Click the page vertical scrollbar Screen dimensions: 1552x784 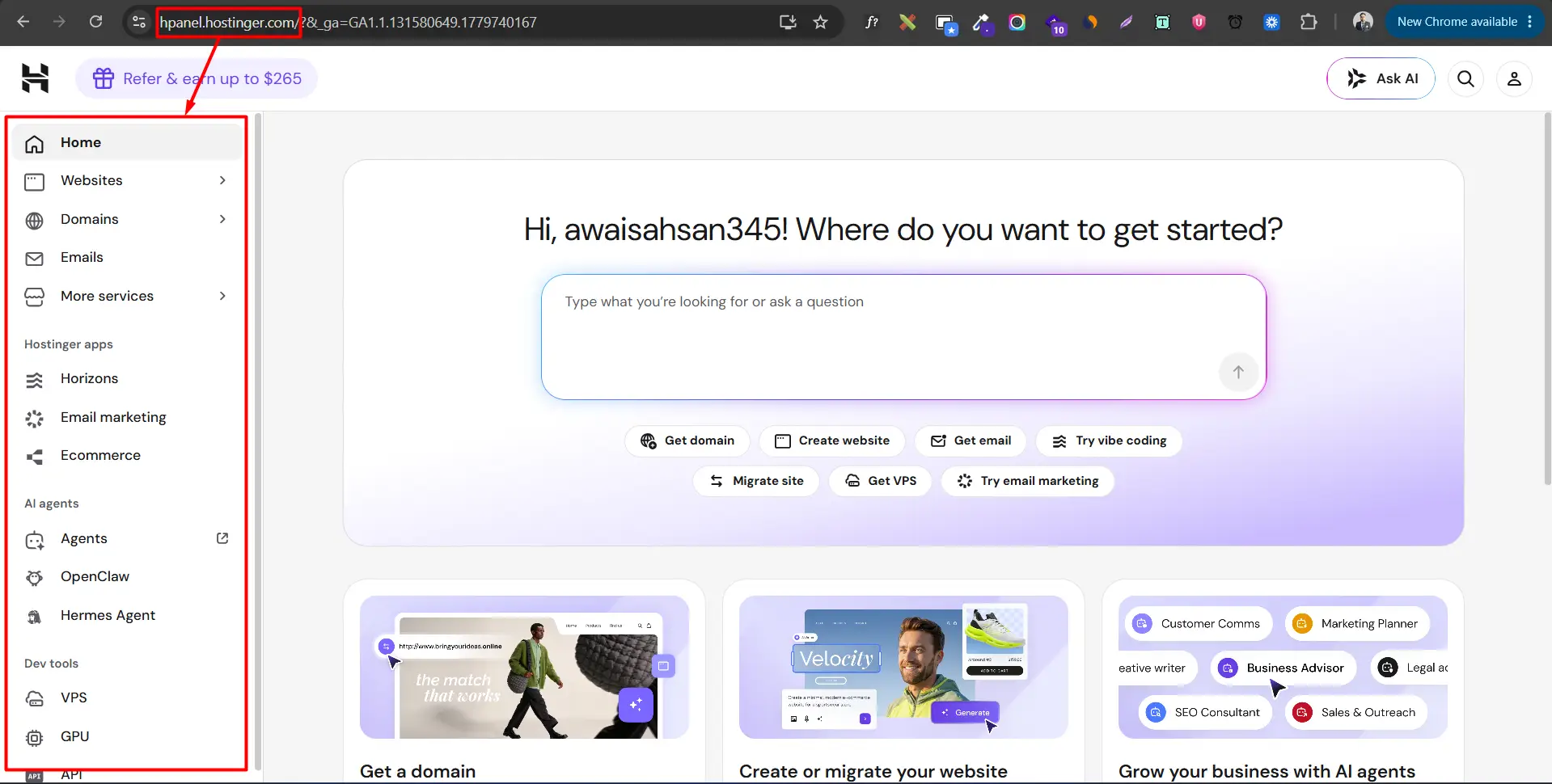(1547, 299)
